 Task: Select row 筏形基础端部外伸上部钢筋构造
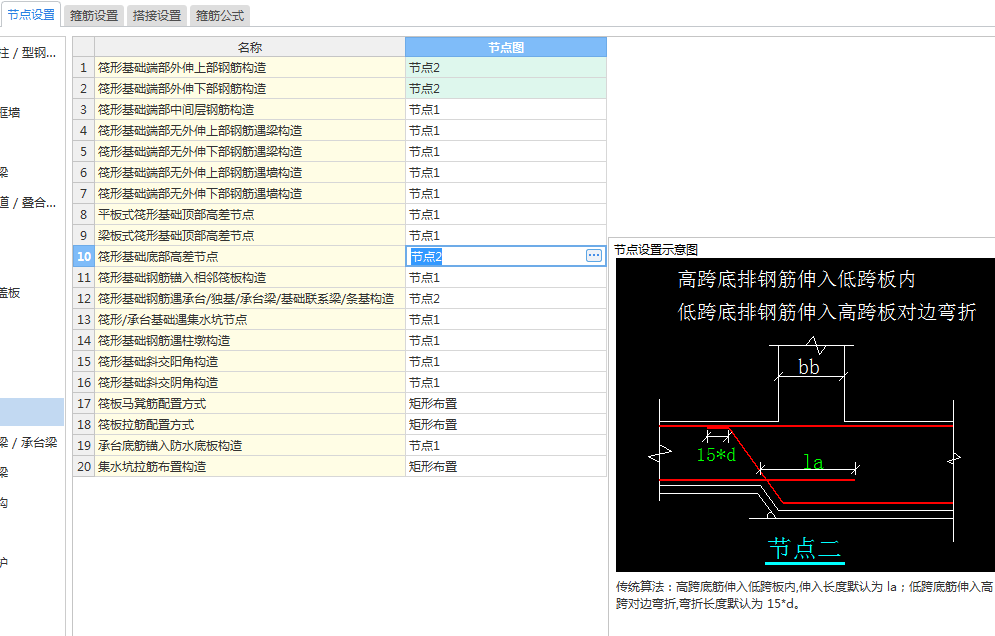tap(250, 68)
